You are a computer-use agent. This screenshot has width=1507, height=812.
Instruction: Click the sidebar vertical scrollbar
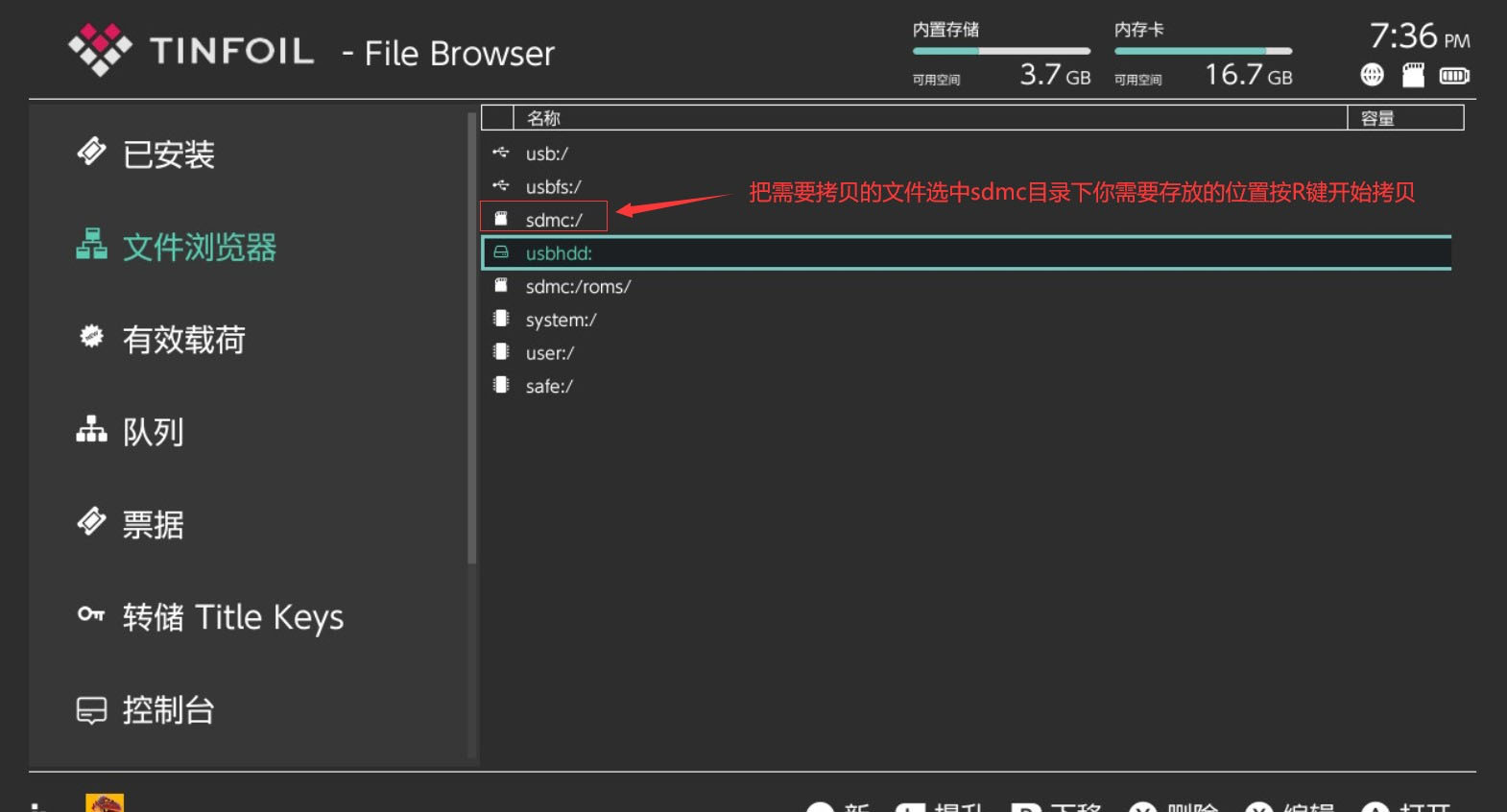click(471, 338)
